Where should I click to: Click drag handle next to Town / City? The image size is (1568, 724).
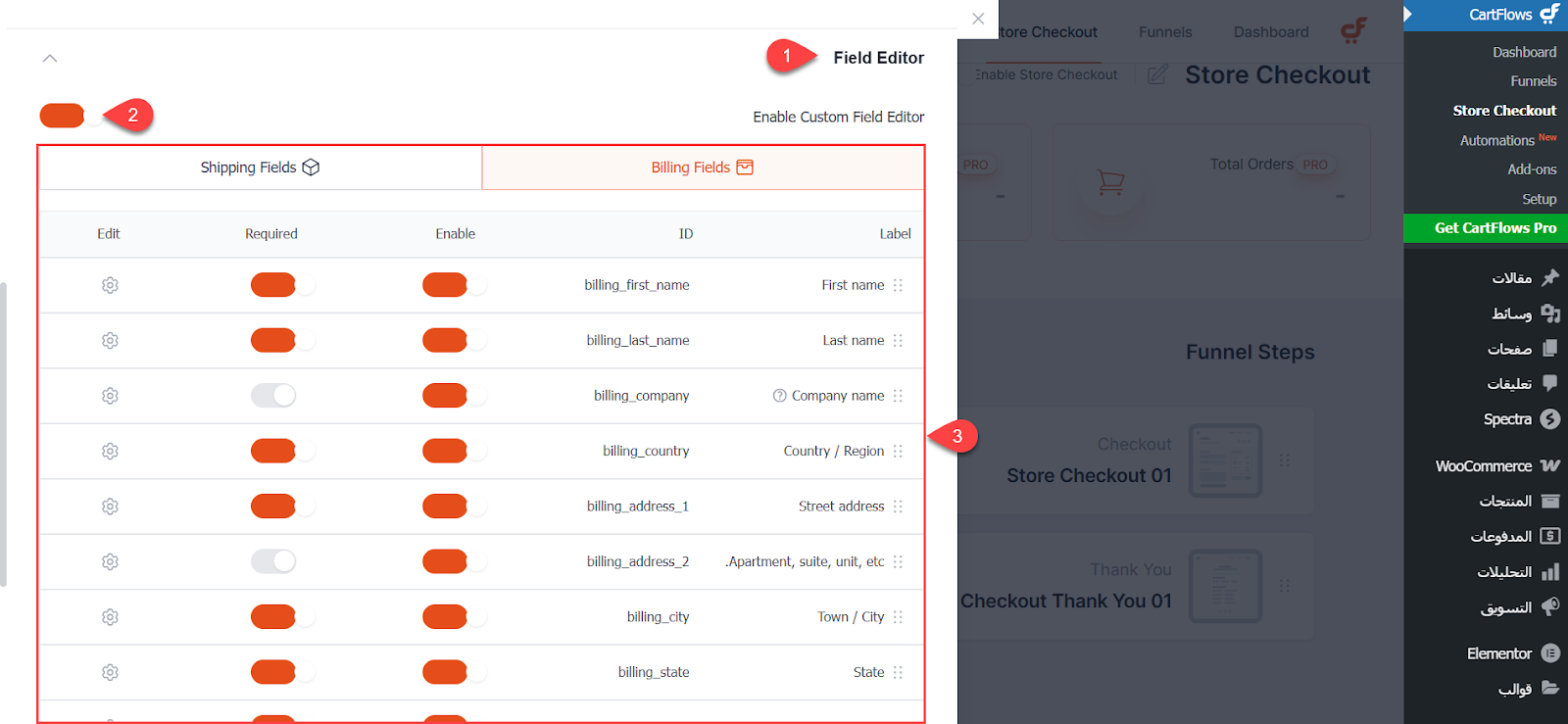(898, 617)
